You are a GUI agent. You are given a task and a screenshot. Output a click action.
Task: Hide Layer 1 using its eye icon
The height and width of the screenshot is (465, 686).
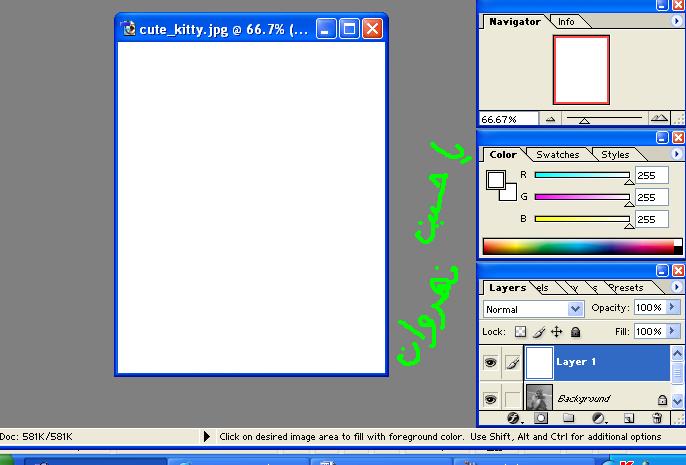point(490,363)
